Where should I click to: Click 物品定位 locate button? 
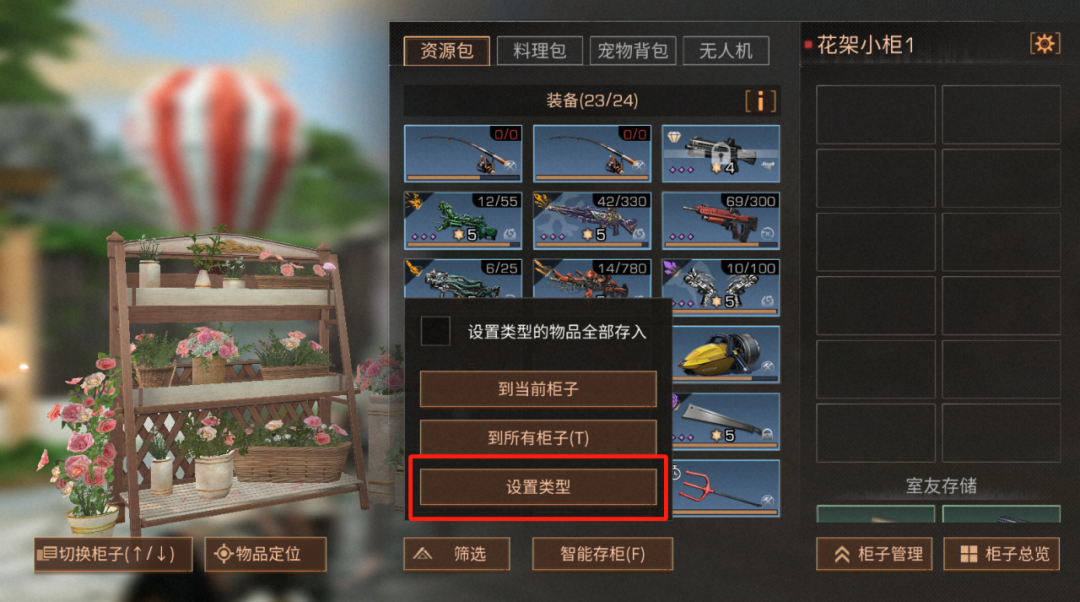coord(265,554)
